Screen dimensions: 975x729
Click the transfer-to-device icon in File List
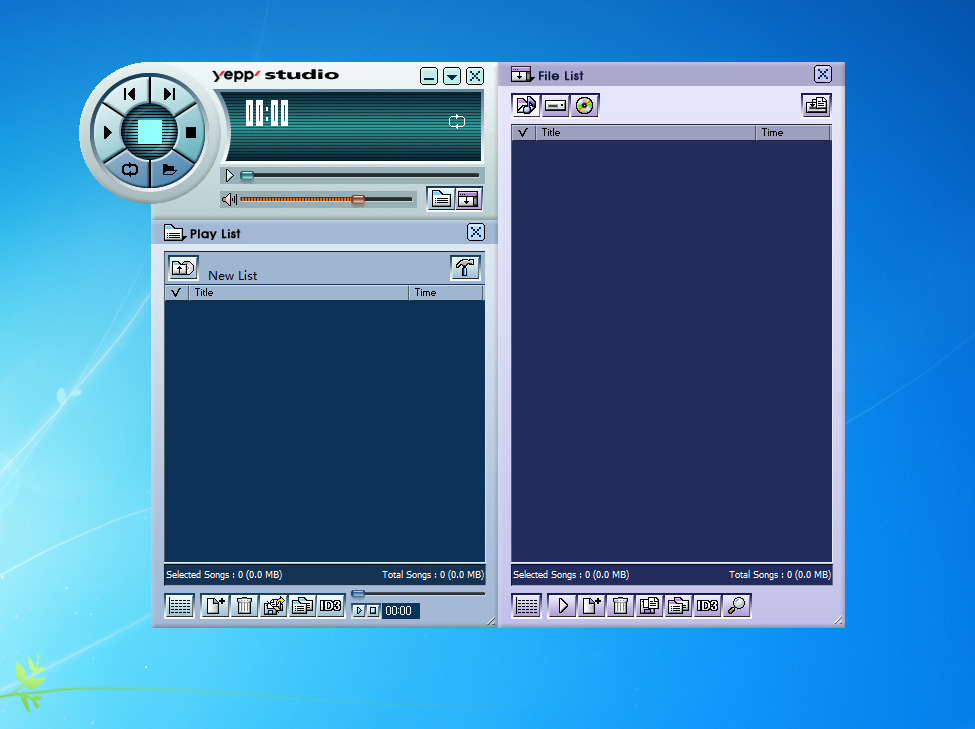(816, 105)
